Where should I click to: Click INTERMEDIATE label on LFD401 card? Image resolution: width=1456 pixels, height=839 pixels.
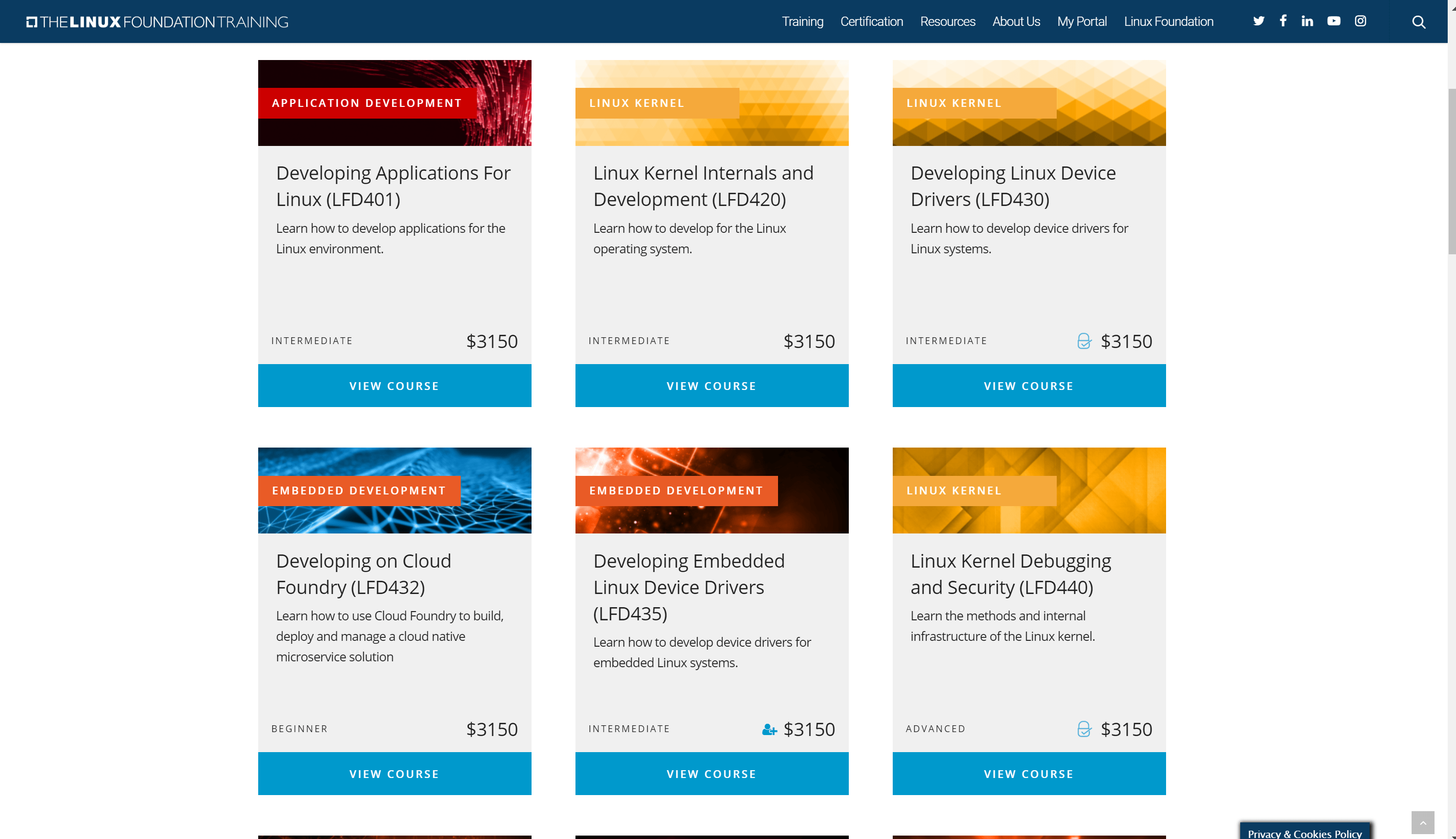pos(312,341)
